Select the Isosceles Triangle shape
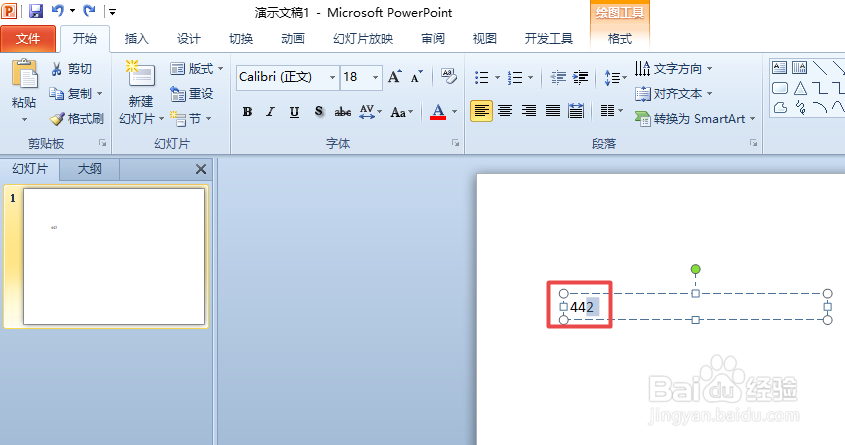Screen dimensions: 845x445 point(800,87)
